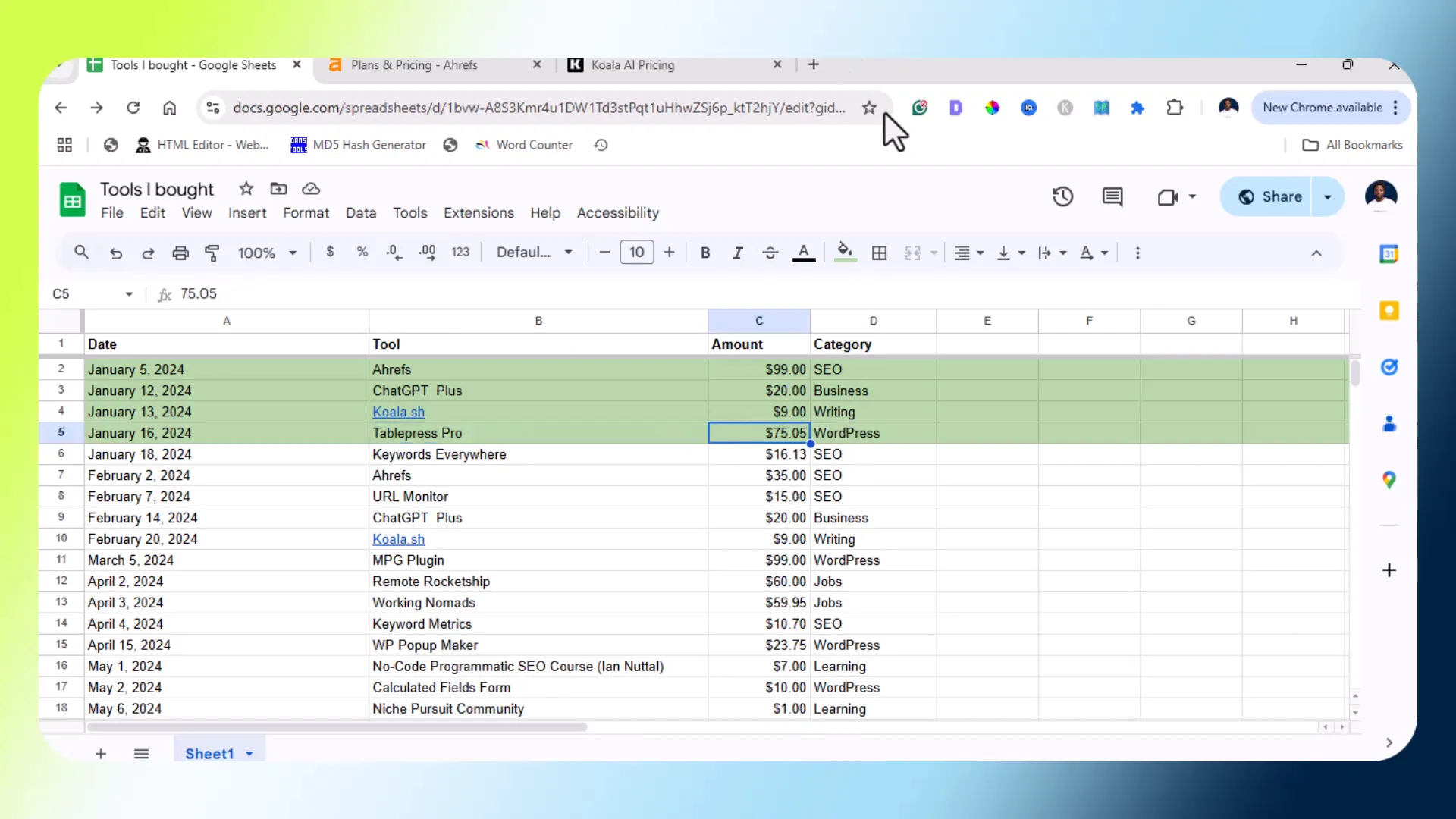Open the toolbar more options menu
The image size is (1456, 819).
[x=1137, y=253]
